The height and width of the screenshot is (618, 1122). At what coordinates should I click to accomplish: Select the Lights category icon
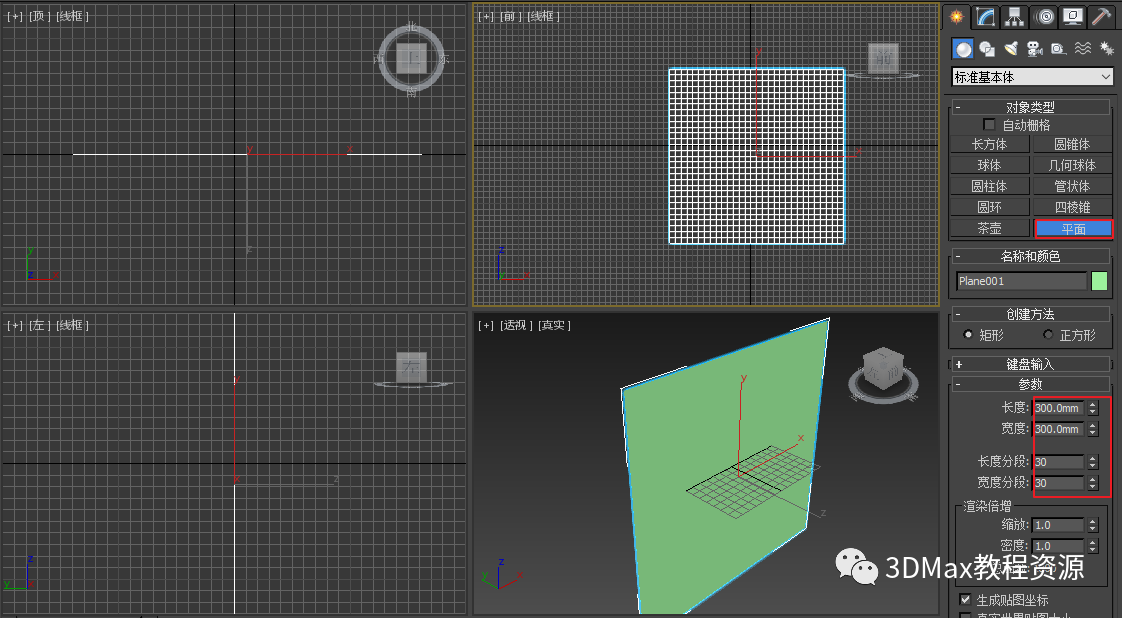pos(1011,49)
